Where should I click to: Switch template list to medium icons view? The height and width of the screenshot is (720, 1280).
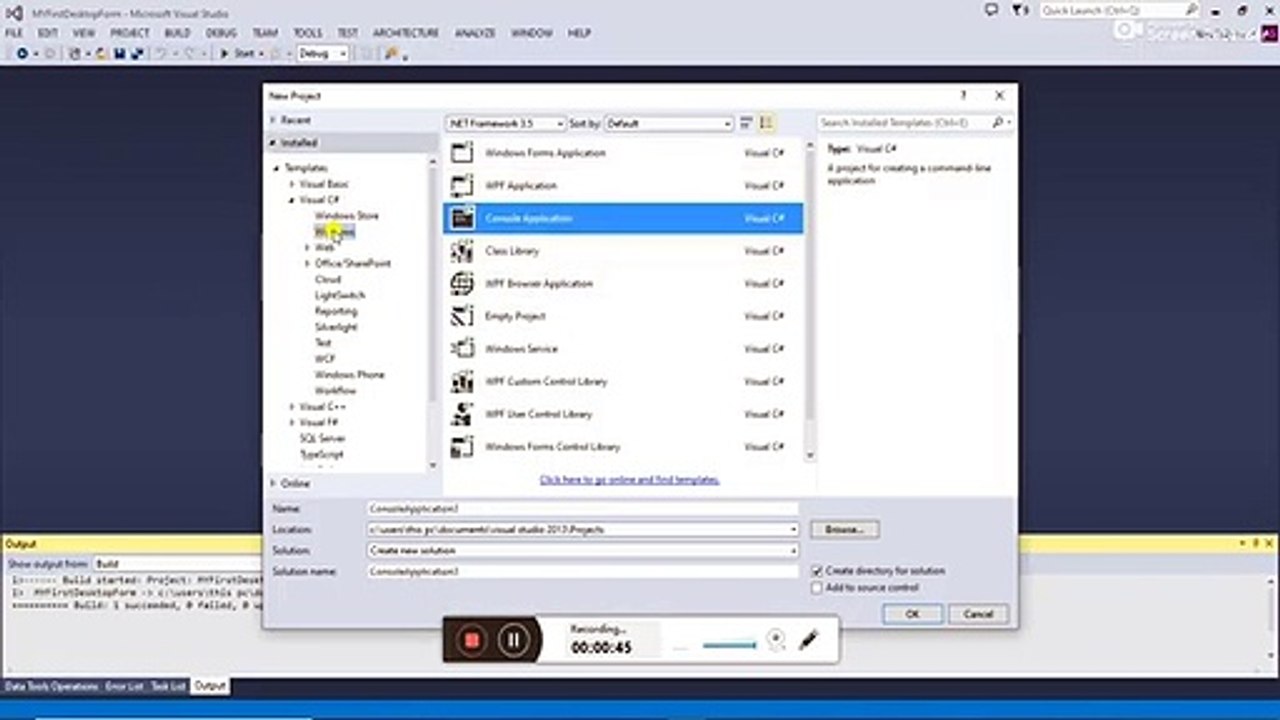tap(767, 123)
